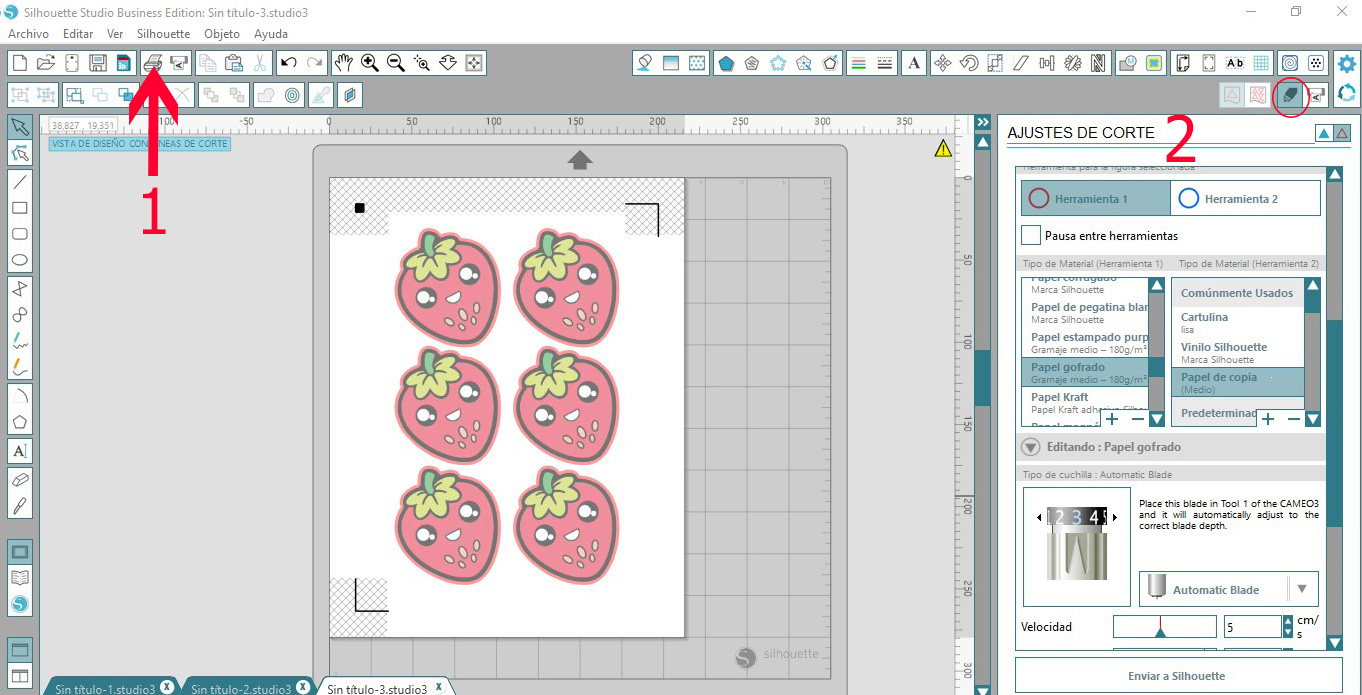Viewport: 1362px width, 695px height.
Task: Choose the Draw a Line tool
Action: click(20, 182)
